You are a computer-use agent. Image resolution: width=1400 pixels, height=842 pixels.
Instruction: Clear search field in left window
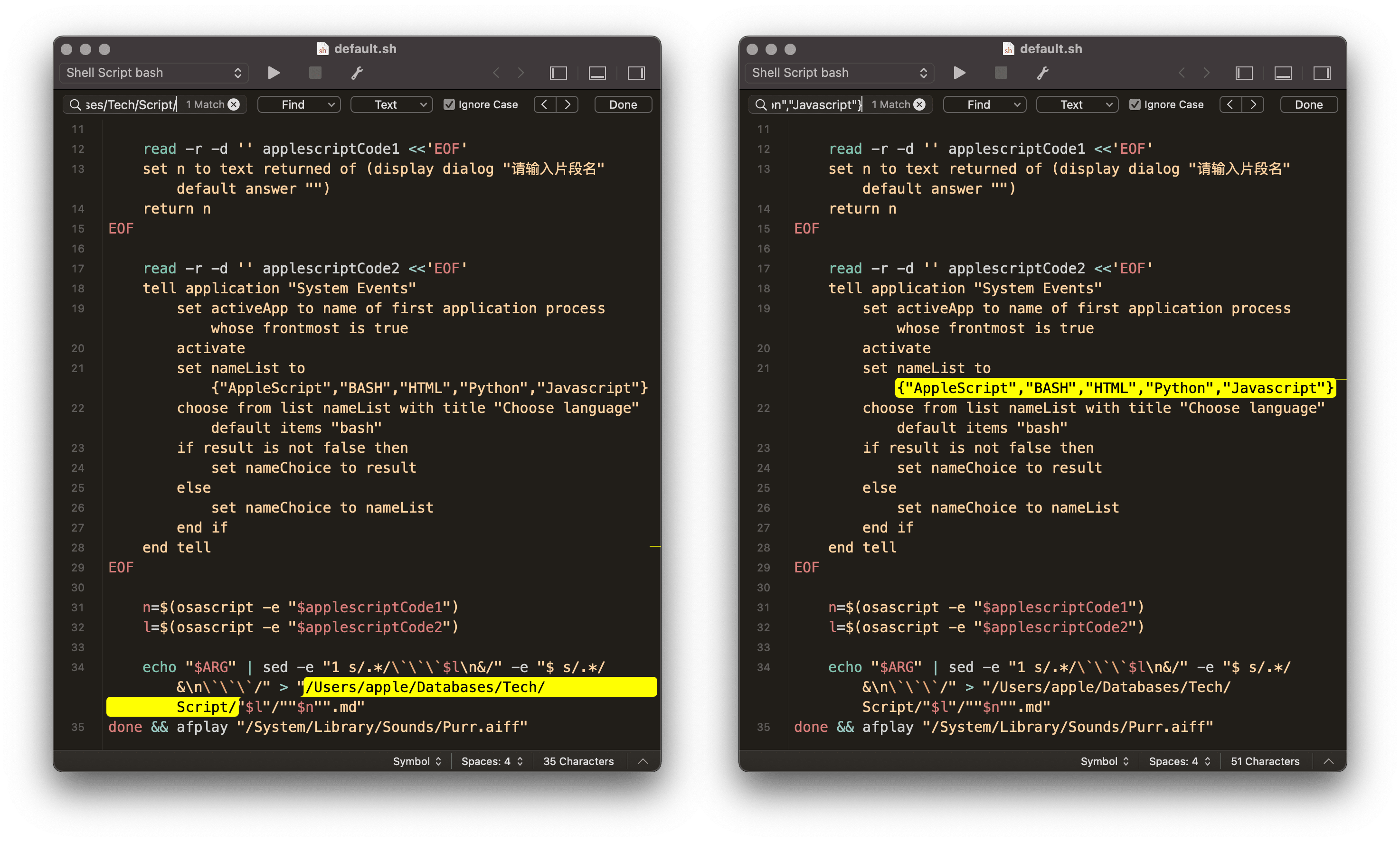234,104
